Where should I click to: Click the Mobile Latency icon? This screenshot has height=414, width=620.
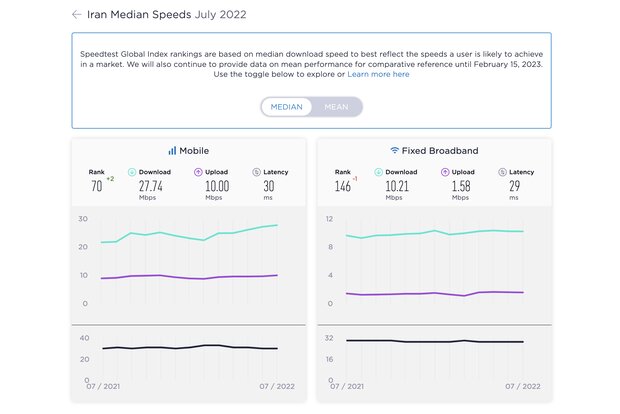point(256,172)
